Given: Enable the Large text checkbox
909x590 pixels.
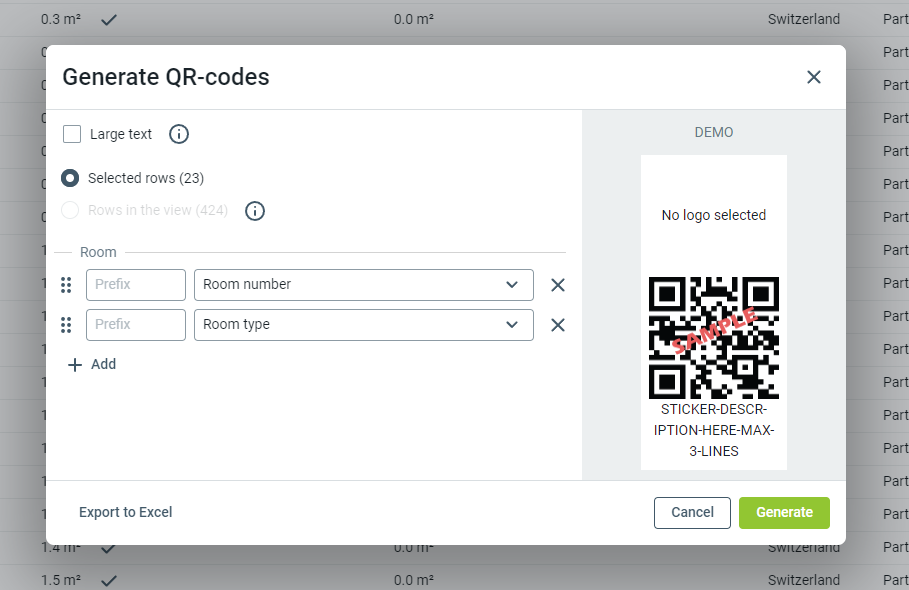Looking at the screenshot, I should 72,134.
